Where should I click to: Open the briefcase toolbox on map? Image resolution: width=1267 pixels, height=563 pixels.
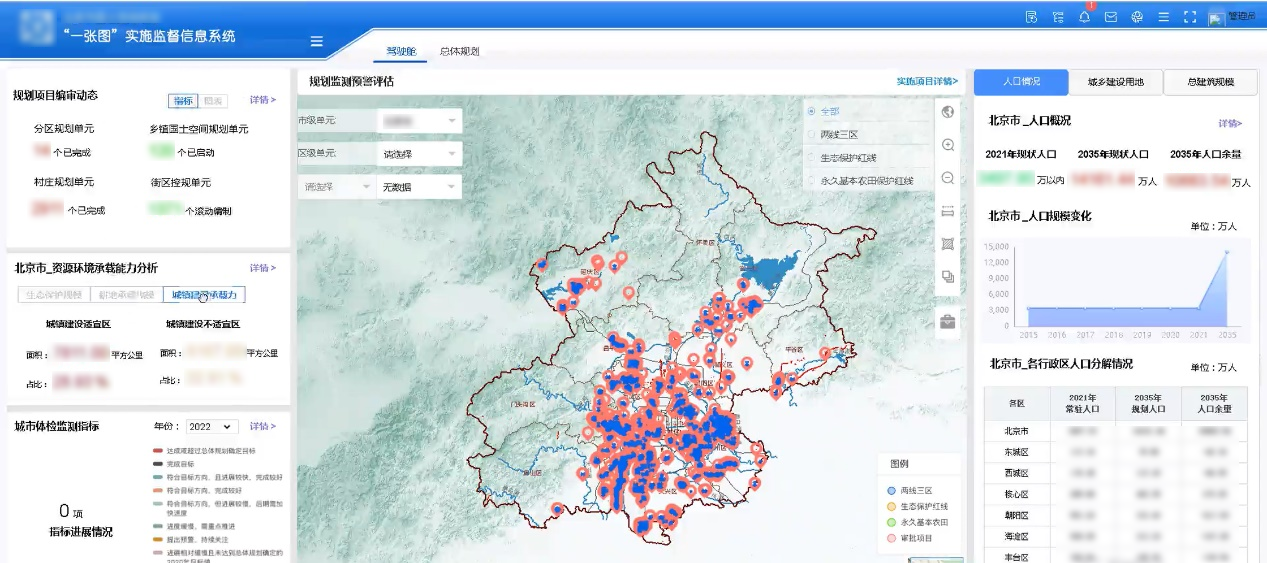948,321
